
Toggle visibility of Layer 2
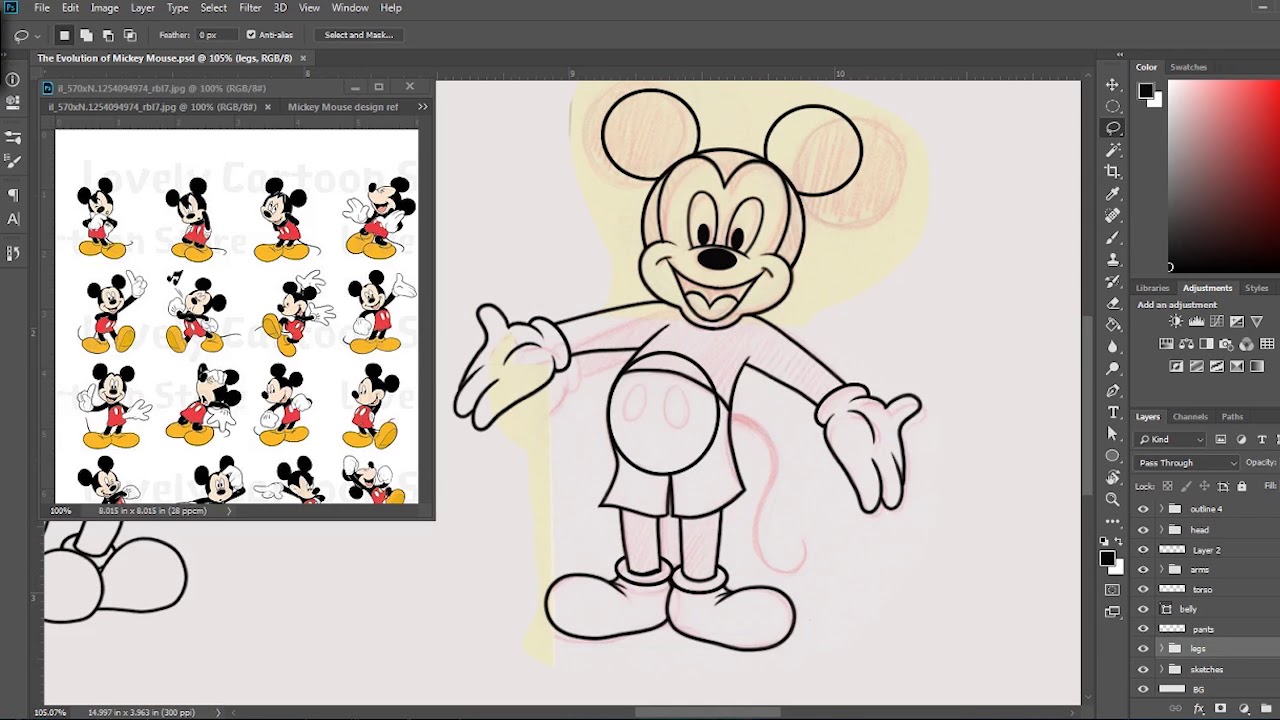click(x=1143, y=549)
